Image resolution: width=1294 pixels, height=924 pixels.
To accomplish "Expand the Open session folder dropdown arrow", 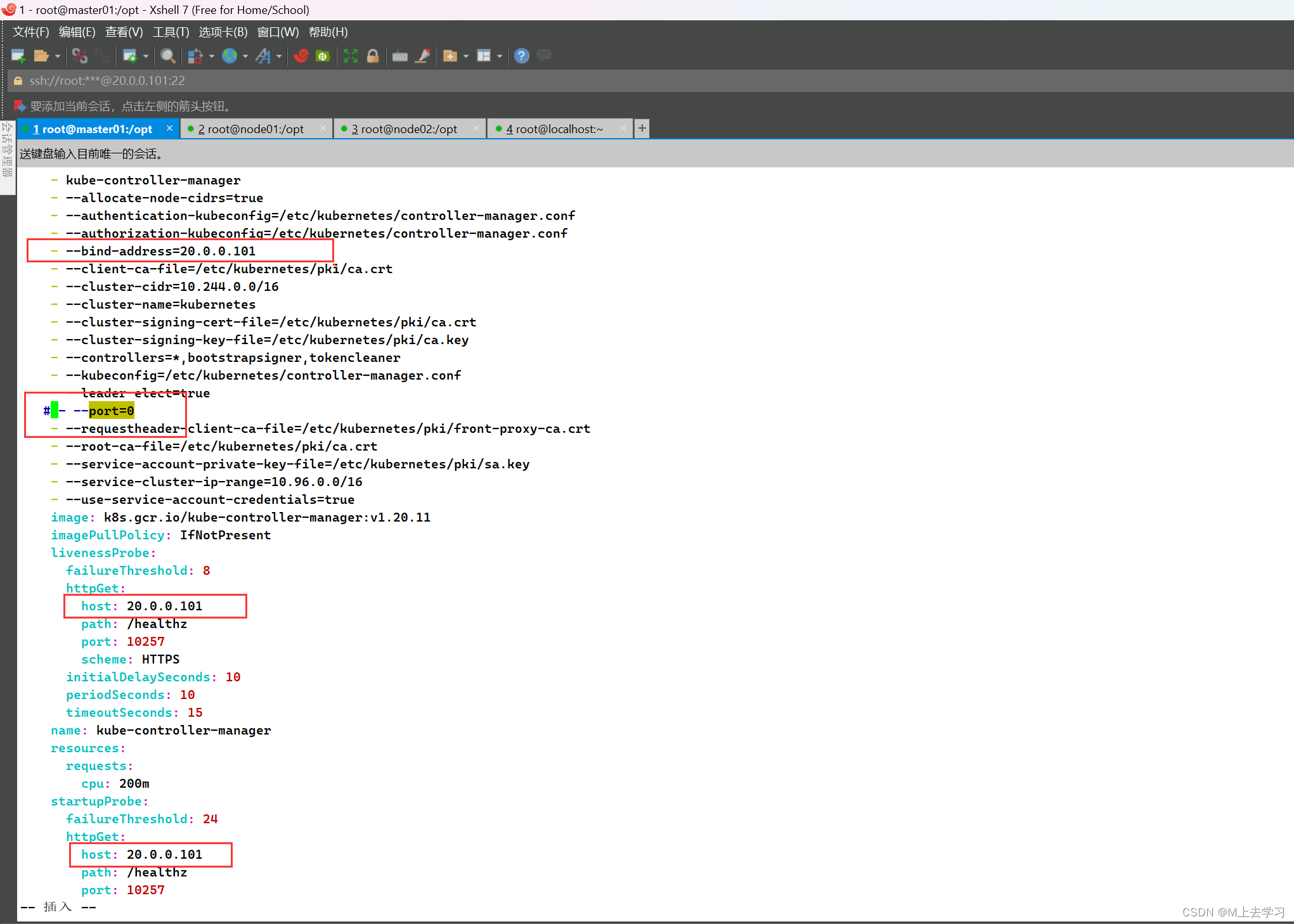I will (x=58, y=56).
